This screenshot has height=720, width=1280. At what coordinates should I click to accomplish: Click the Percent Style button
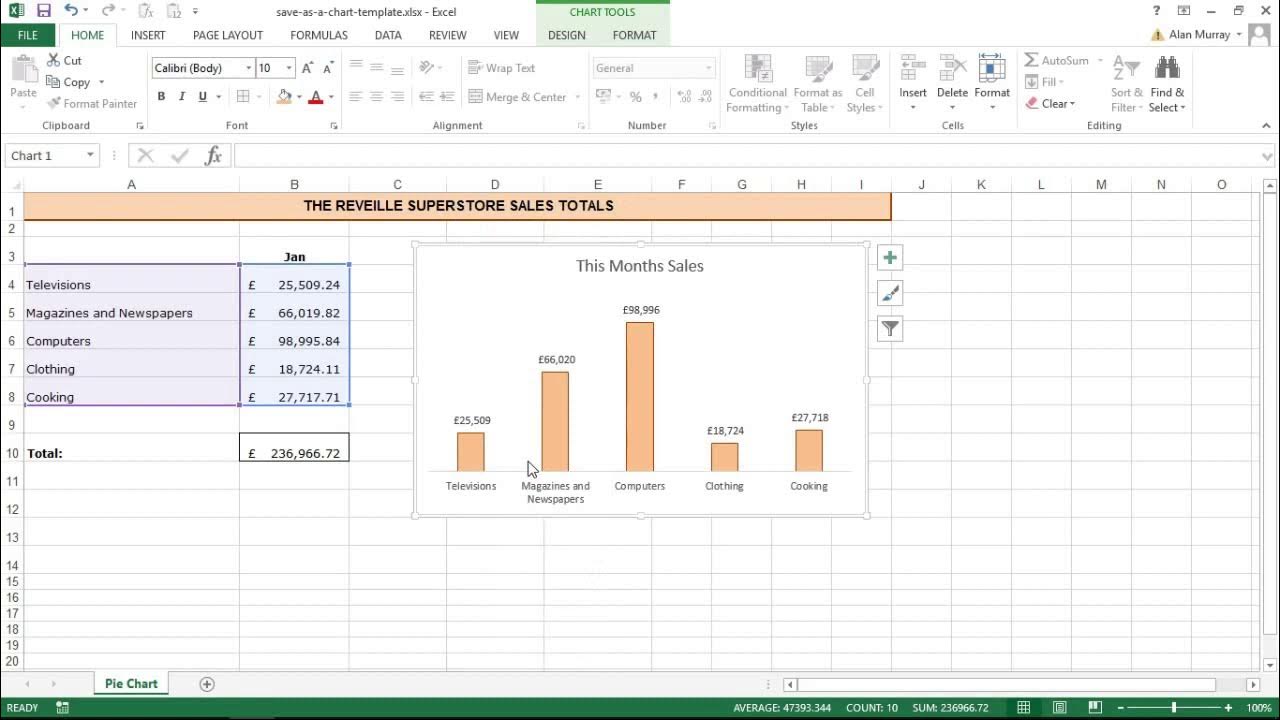(x=635, y=97)
